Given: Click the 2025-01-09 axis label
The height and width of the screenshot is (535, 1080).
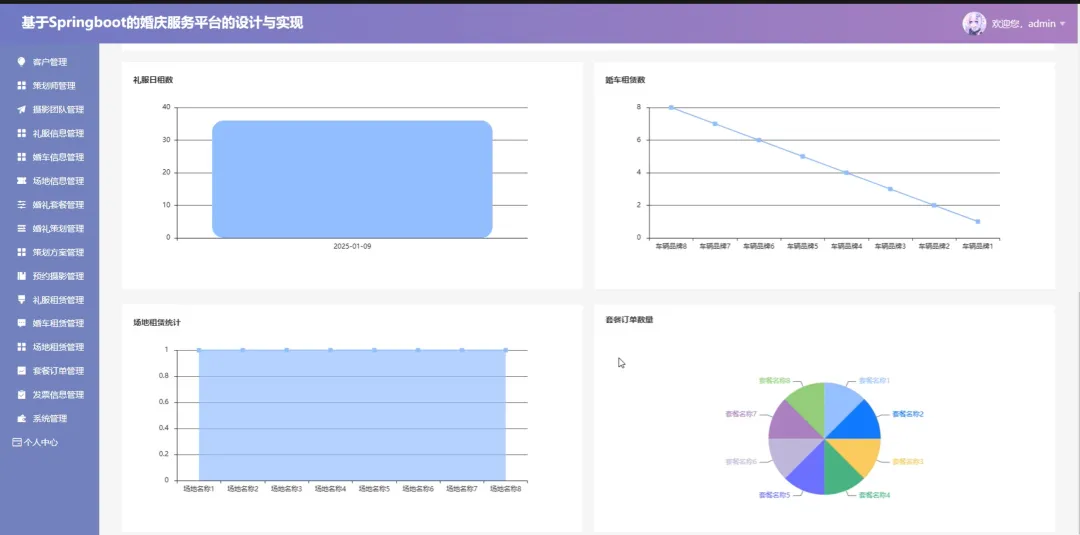Looking at the screenshot, I should tap(352, 246).
